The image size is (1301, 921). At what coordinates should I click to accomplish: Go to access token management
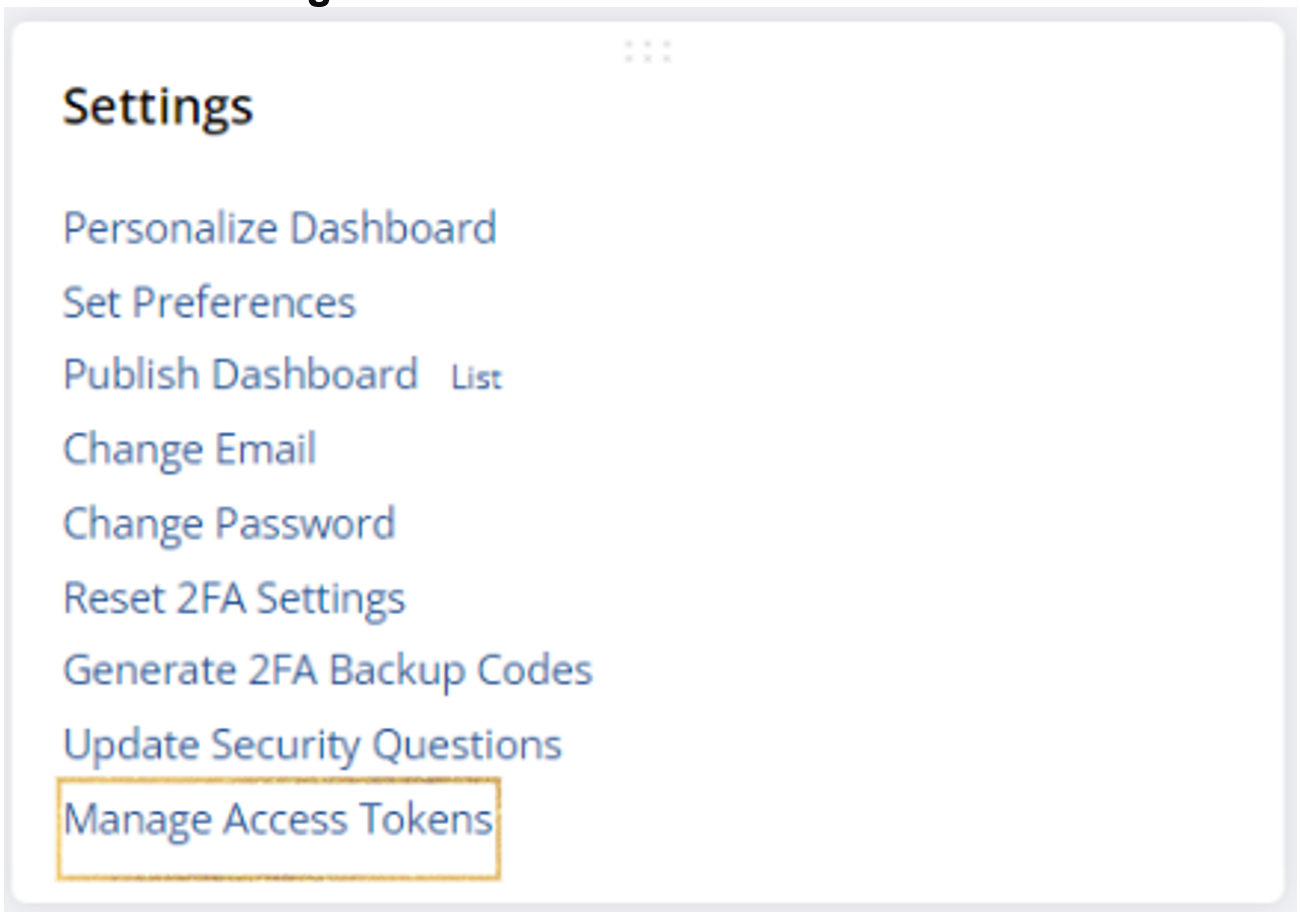278,820
